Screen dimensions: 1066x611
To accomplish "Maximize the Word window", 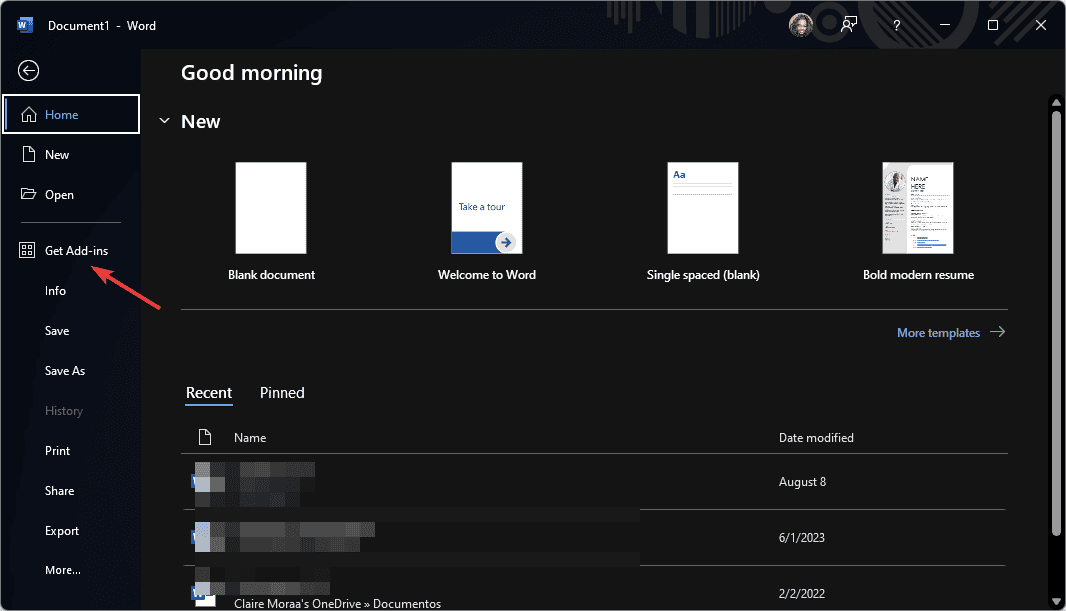I will coord(993,25).
